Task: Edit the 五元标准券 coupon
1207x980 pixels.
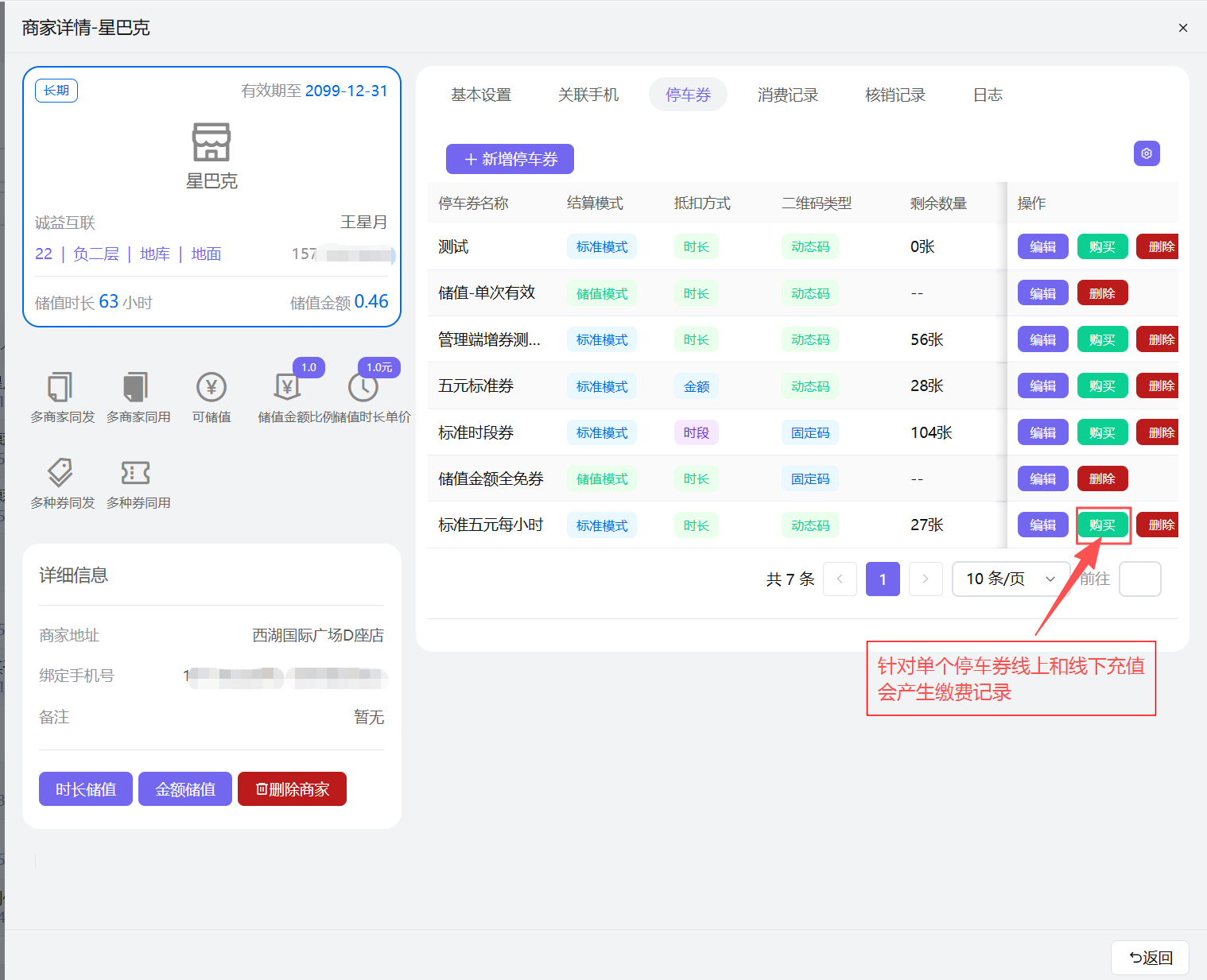Action: (1042, 386)
